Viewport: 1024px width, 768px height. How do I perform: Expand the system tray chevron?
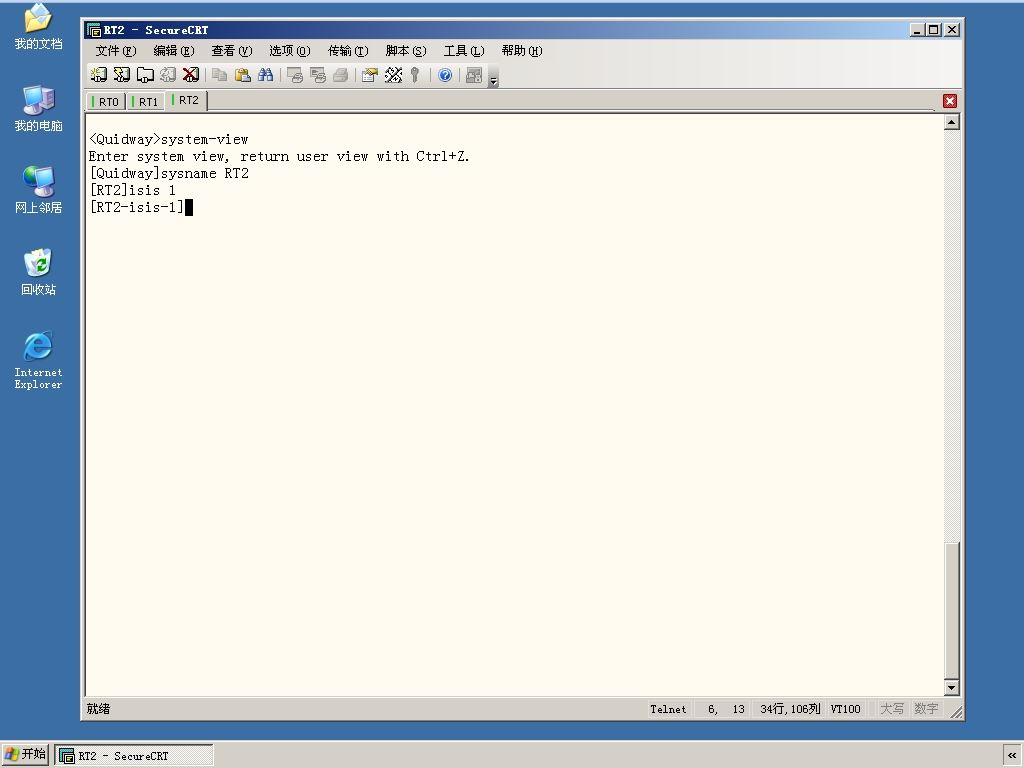pyautogui.click(x=1012, y=756)
